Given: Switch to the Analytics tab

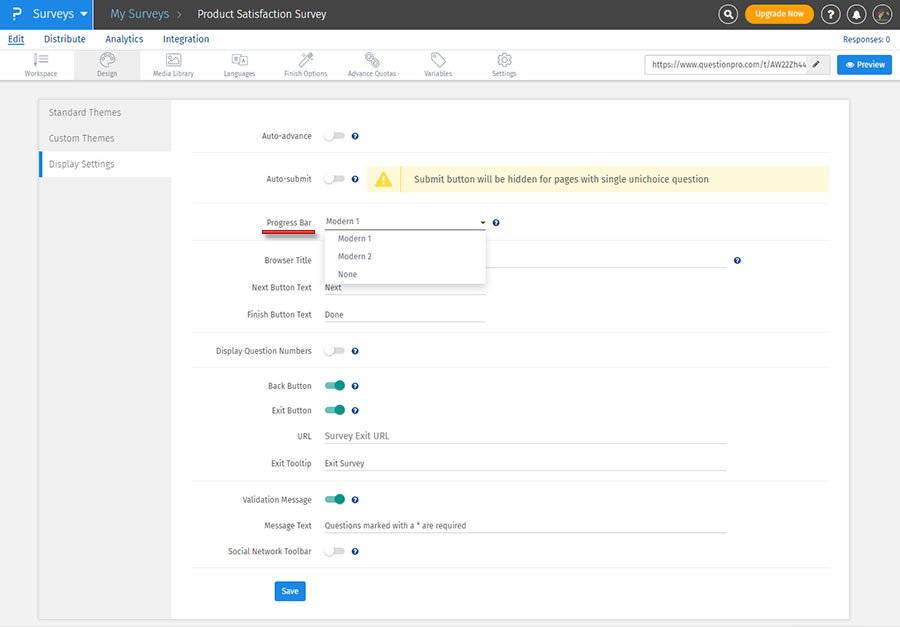Looking at the screenshot, I should coord(124,39).
